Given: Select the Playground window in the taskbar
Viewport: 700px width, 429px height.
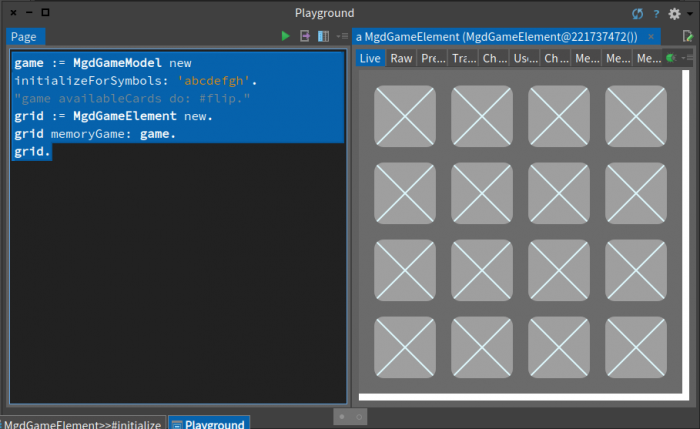Looking at the screenshot, I should (209, 424).
